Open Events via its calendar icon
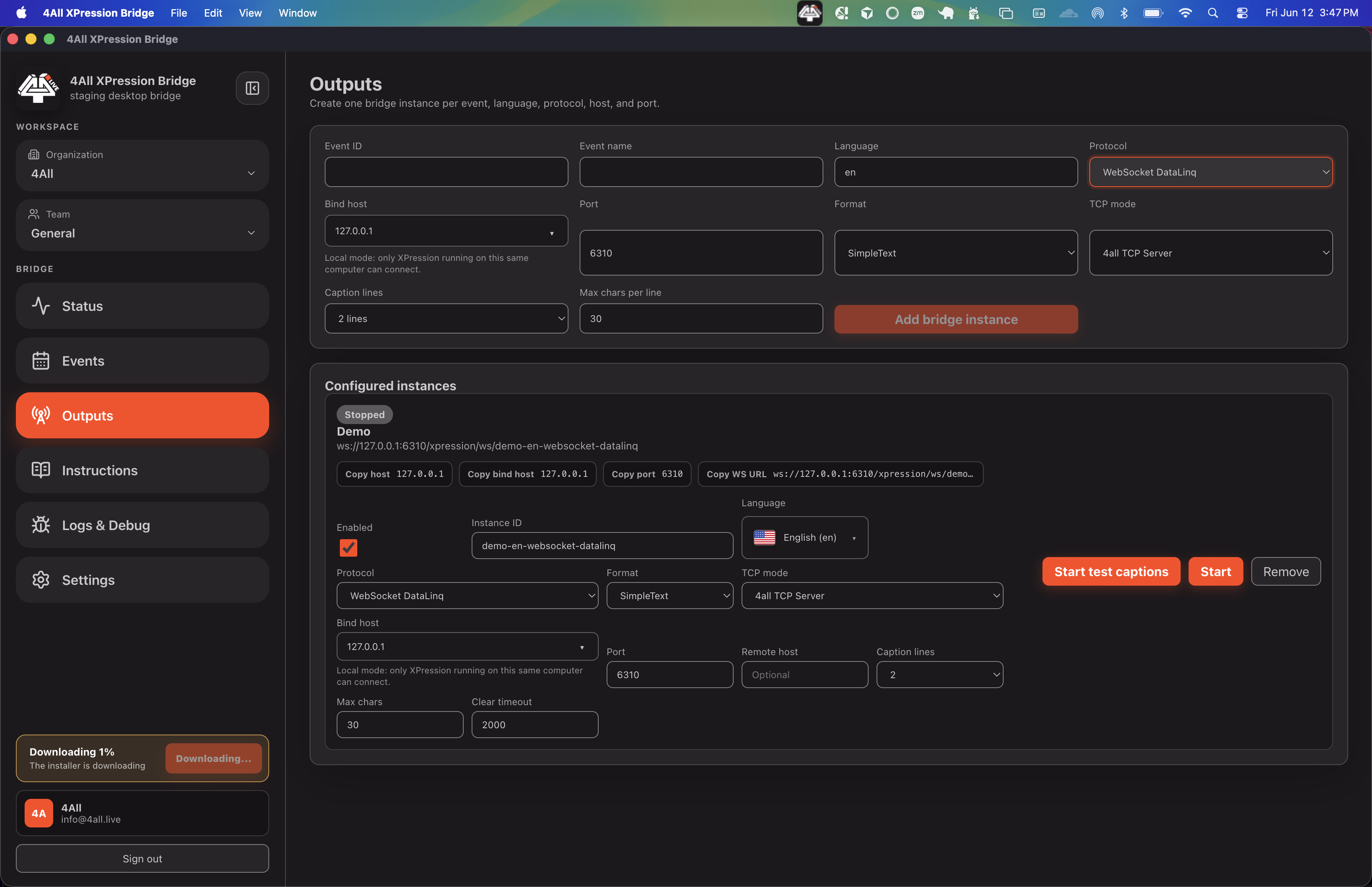 click(x=41, y=361)
